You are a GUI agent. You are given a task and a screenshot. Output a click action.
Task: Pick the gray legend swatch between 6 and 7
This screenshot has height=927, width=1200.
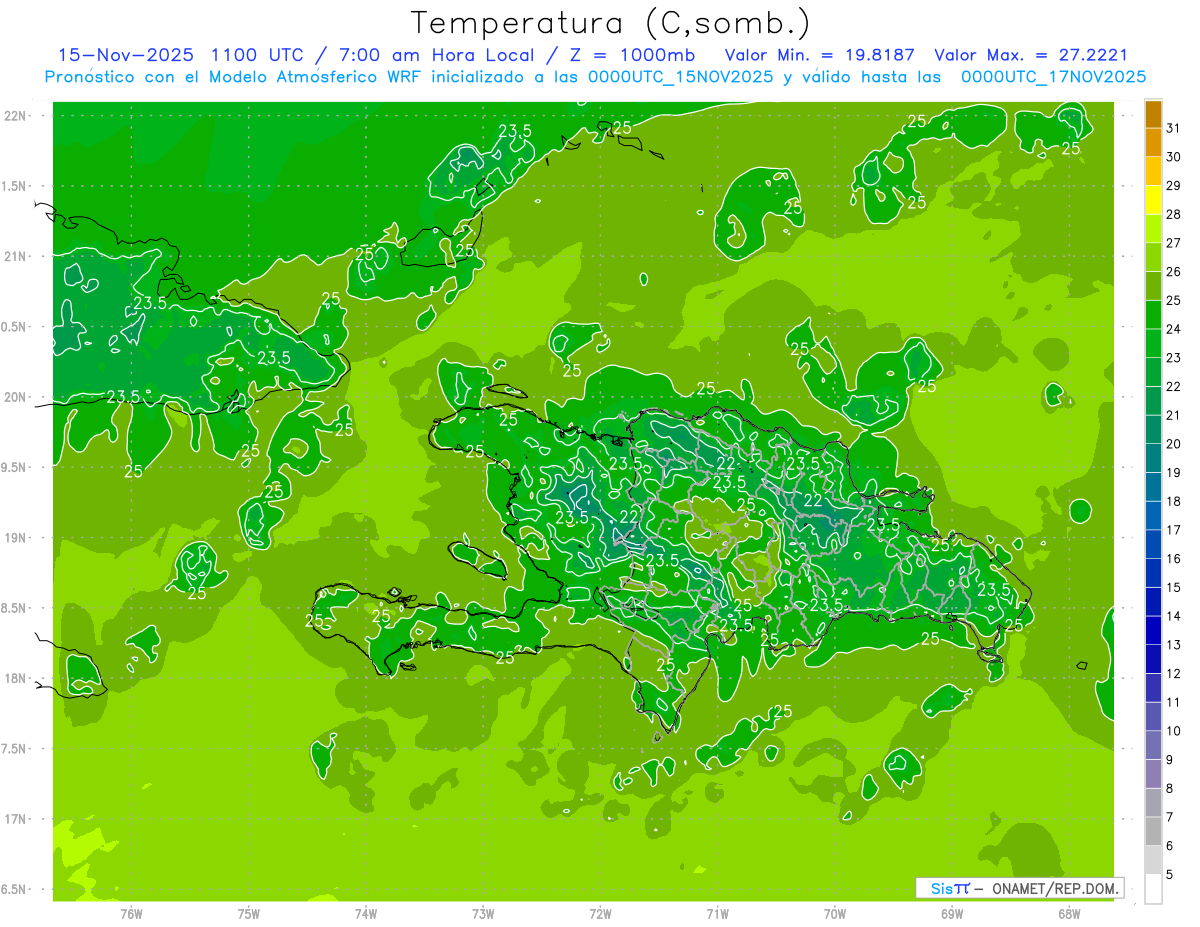click(1153, 832)
